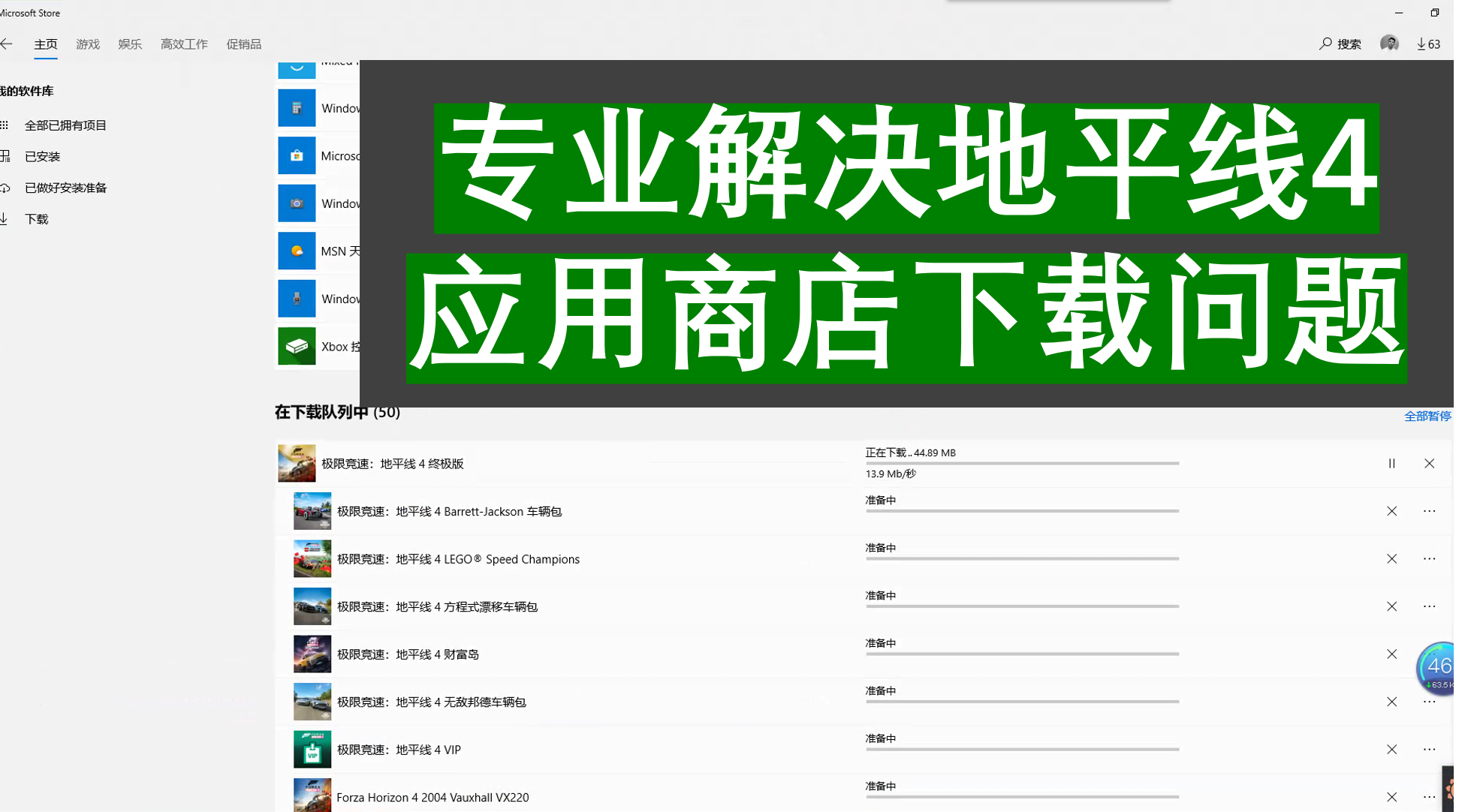Click Barrett-Jackson 准备中 progress bar
The width and height of the screenshot is (1483, 812).
pyautogui.click(x=1022, y=511)
